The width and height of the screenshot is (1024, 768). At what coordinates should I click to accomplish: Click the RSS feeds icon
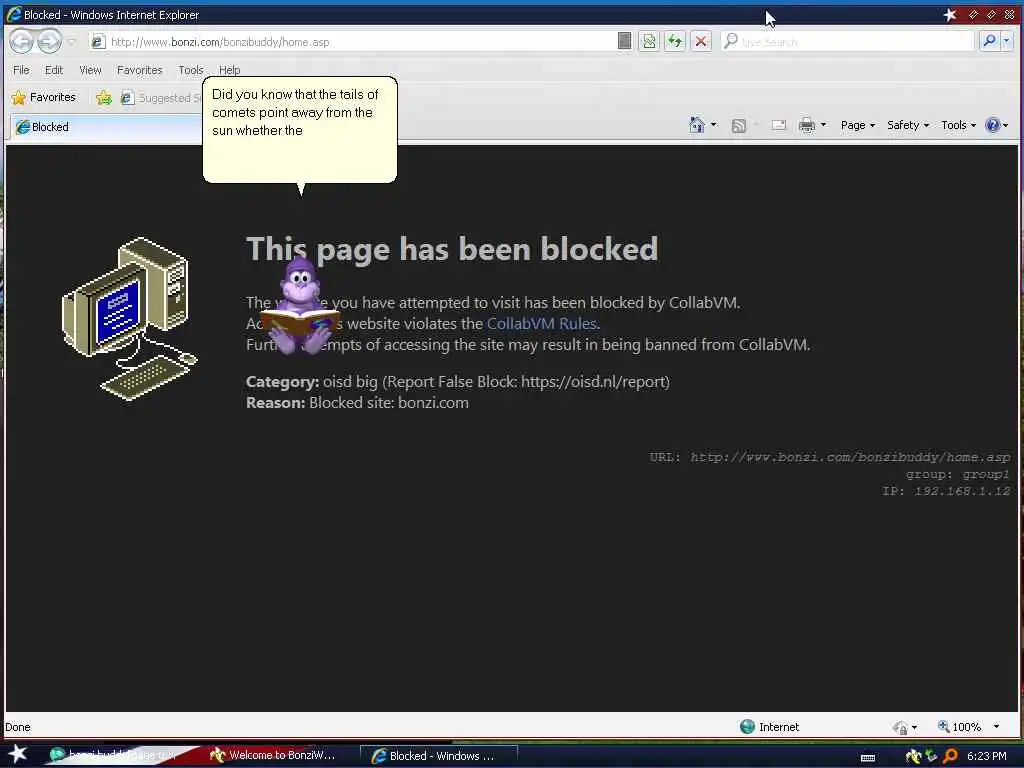(739, 125)
